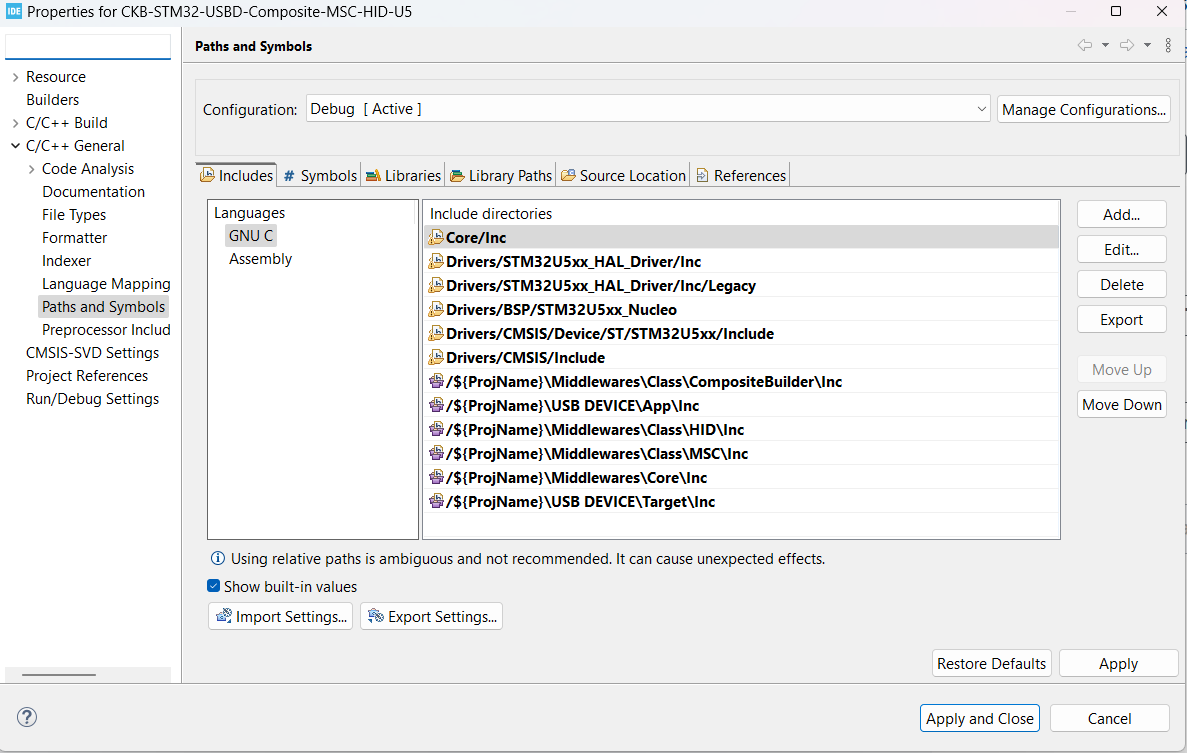1187x753 pixels.
Task: Select Assembly under Languages
Action: [260, 258]
